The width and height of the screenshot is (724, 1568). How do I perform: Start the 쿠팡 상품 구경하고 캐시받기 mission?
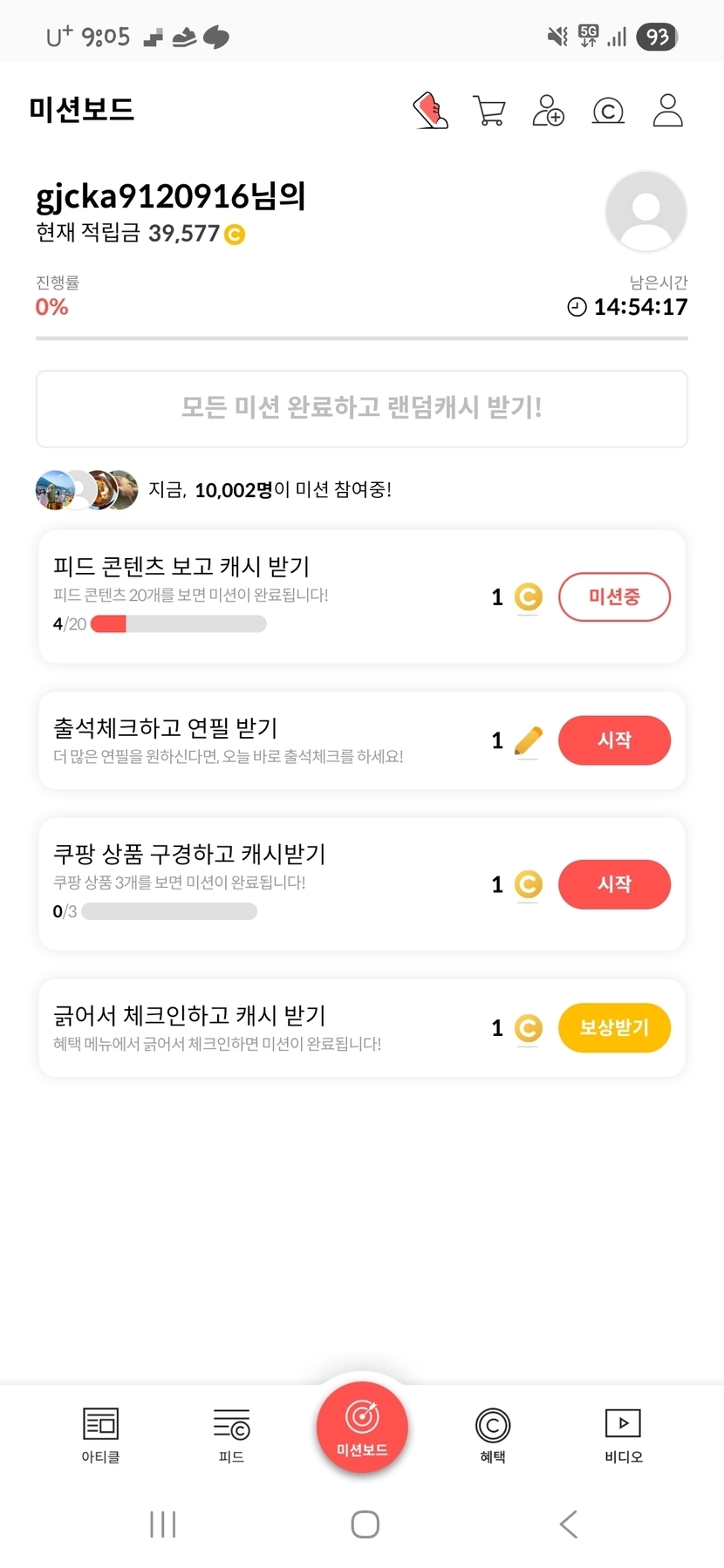point(614,884)
